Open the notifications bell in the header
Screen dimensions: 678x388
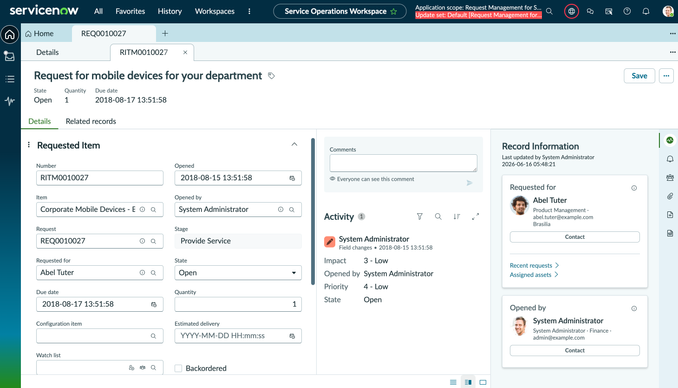point(646,11)
